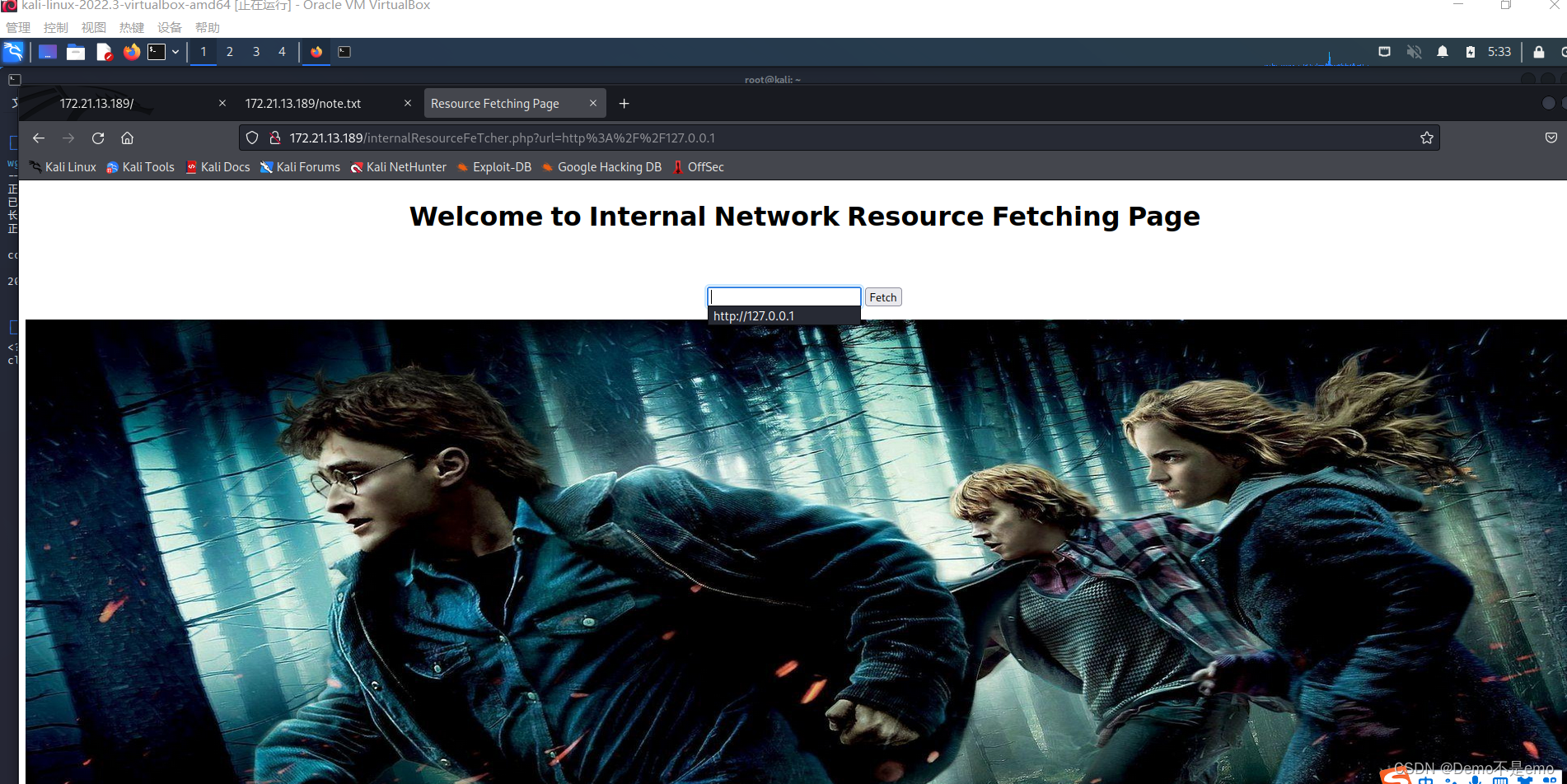The width and height of the screenshot is (1567, 784).
Task: Open the notifications bell
Action: pos(1443,52)
